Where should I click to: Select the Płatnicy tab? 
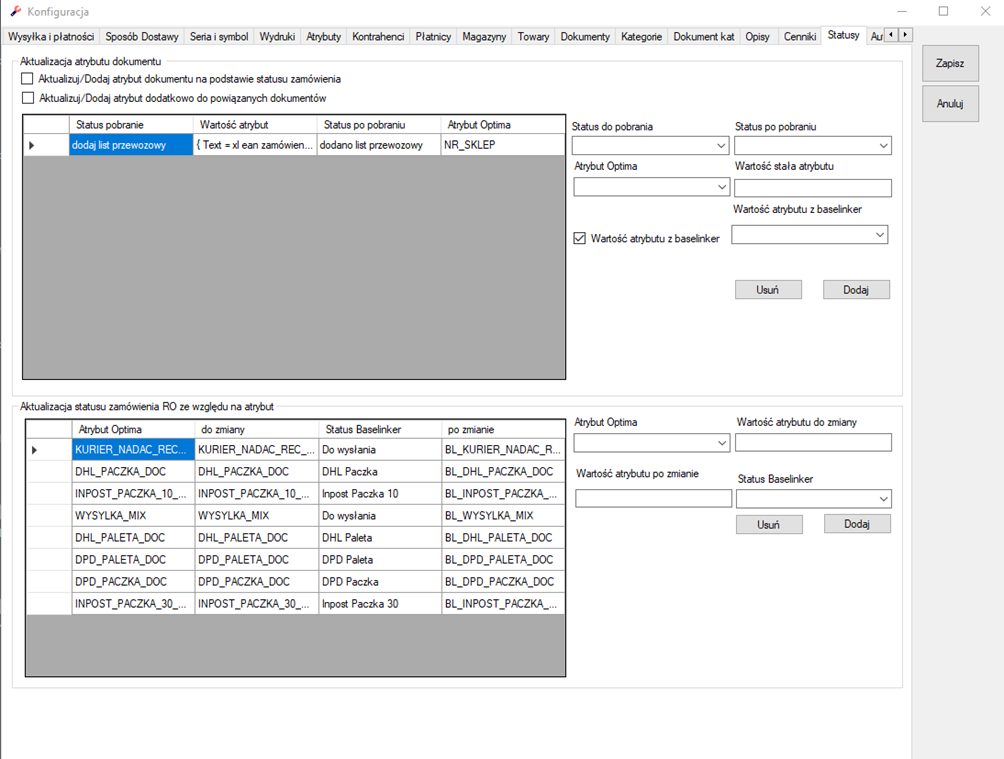(433, 37)
